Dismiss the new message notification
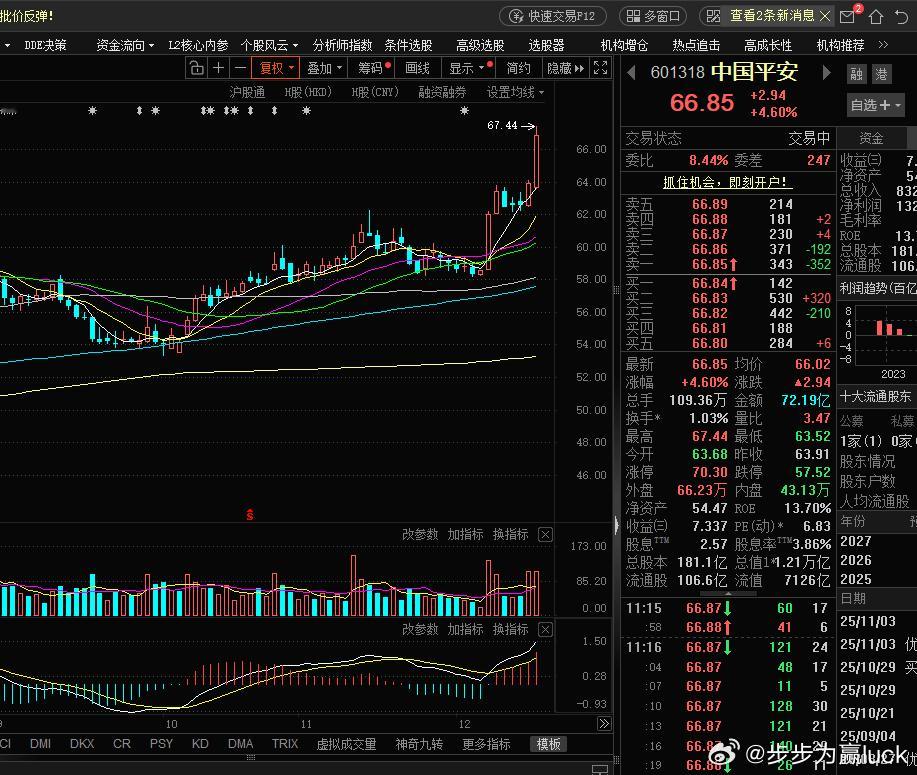Screen dimensions: 917x775 (825, 16)
